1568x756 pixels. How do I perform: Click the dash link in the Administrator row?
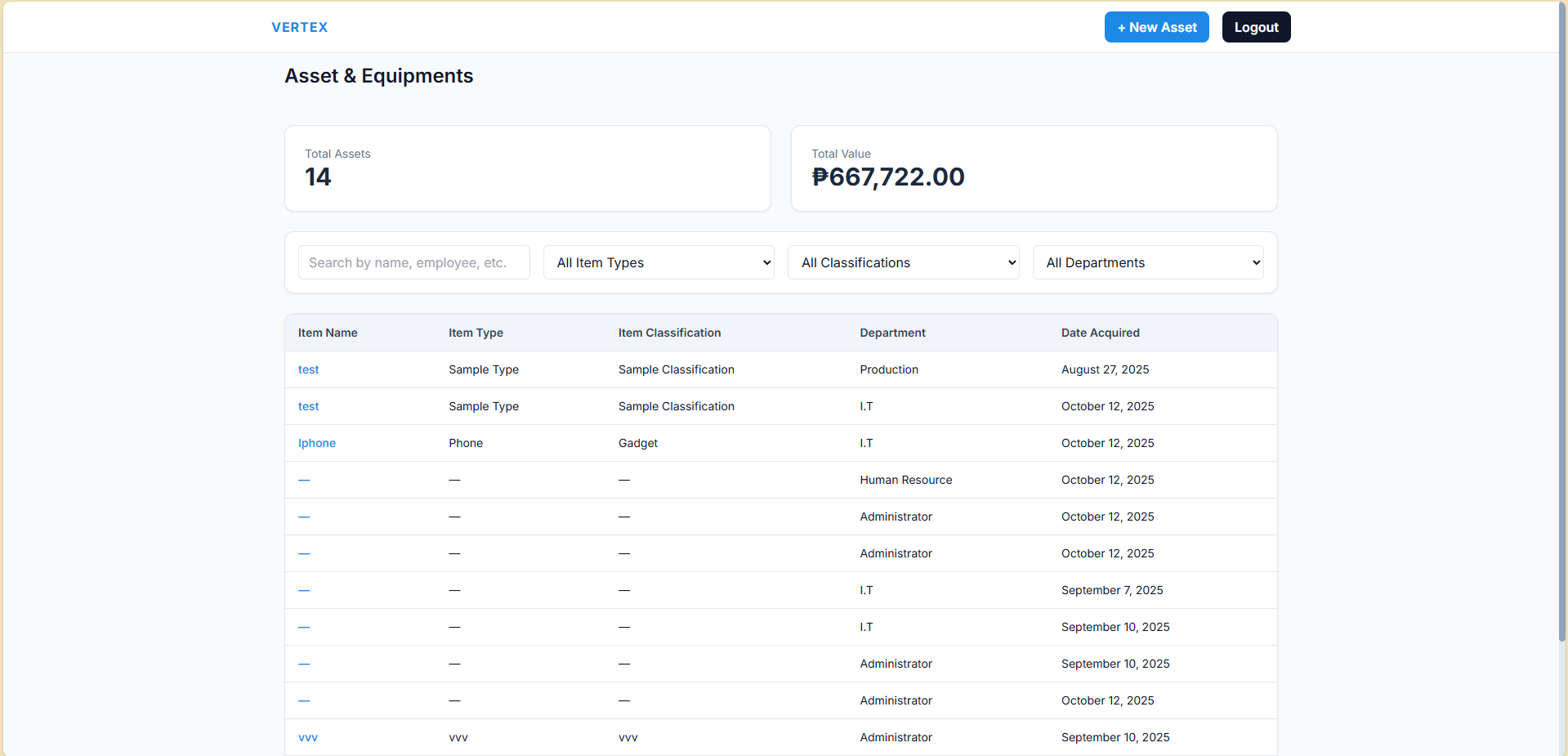coord(303,517)
